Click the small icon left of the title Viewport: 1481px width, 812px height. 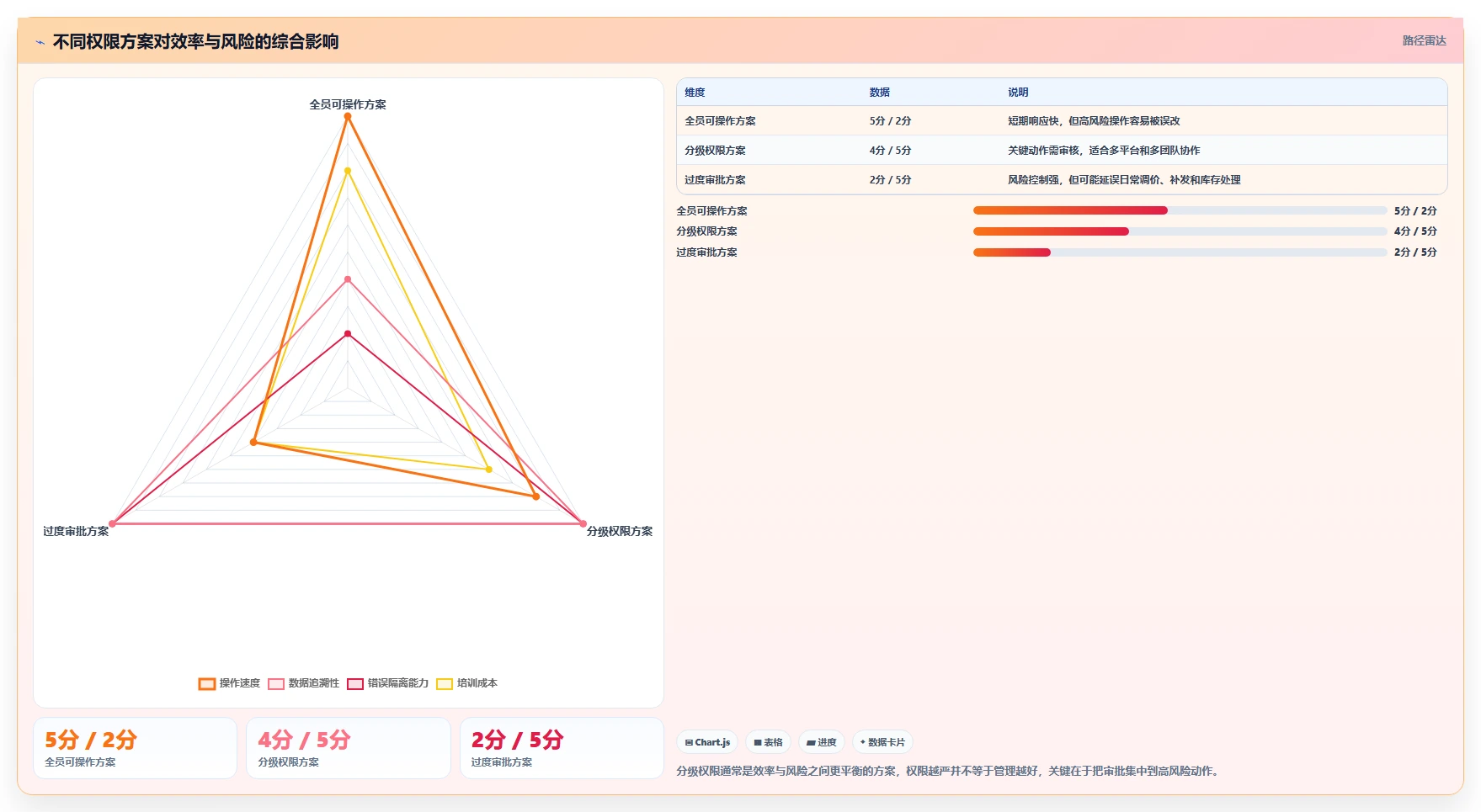(40, 42)
